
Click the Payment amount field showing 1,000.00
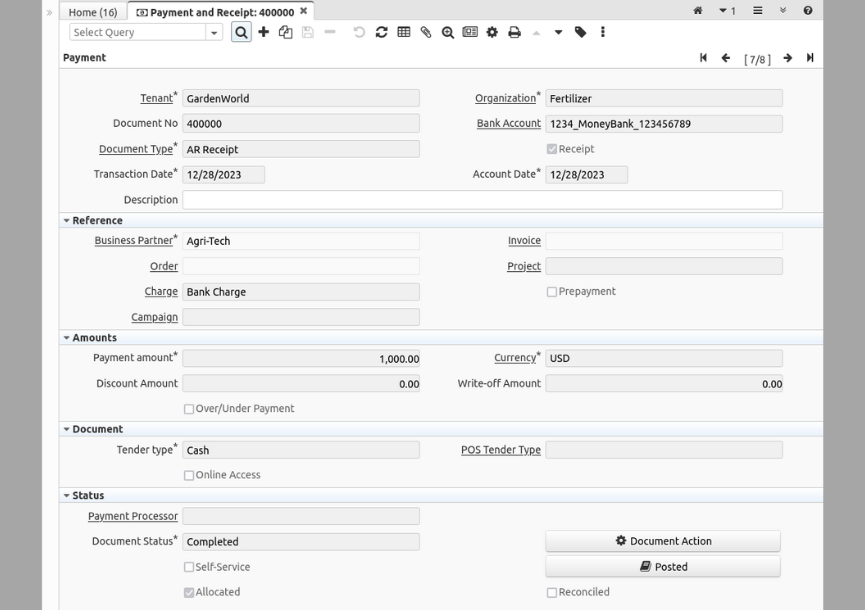tap(301, 358)
